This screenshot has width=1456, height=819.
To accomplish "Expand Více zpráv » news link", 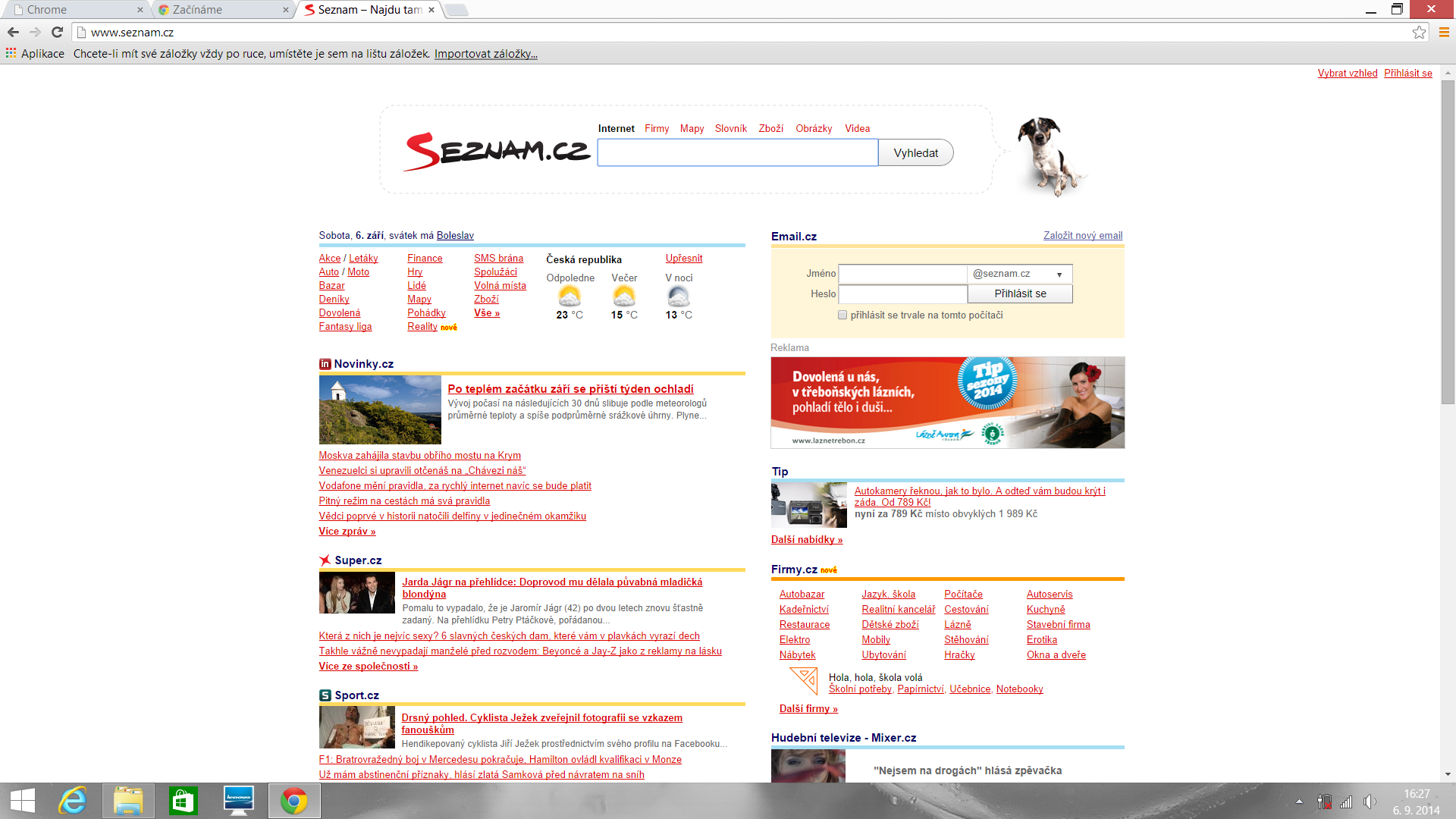I will [x=347, y=532].
